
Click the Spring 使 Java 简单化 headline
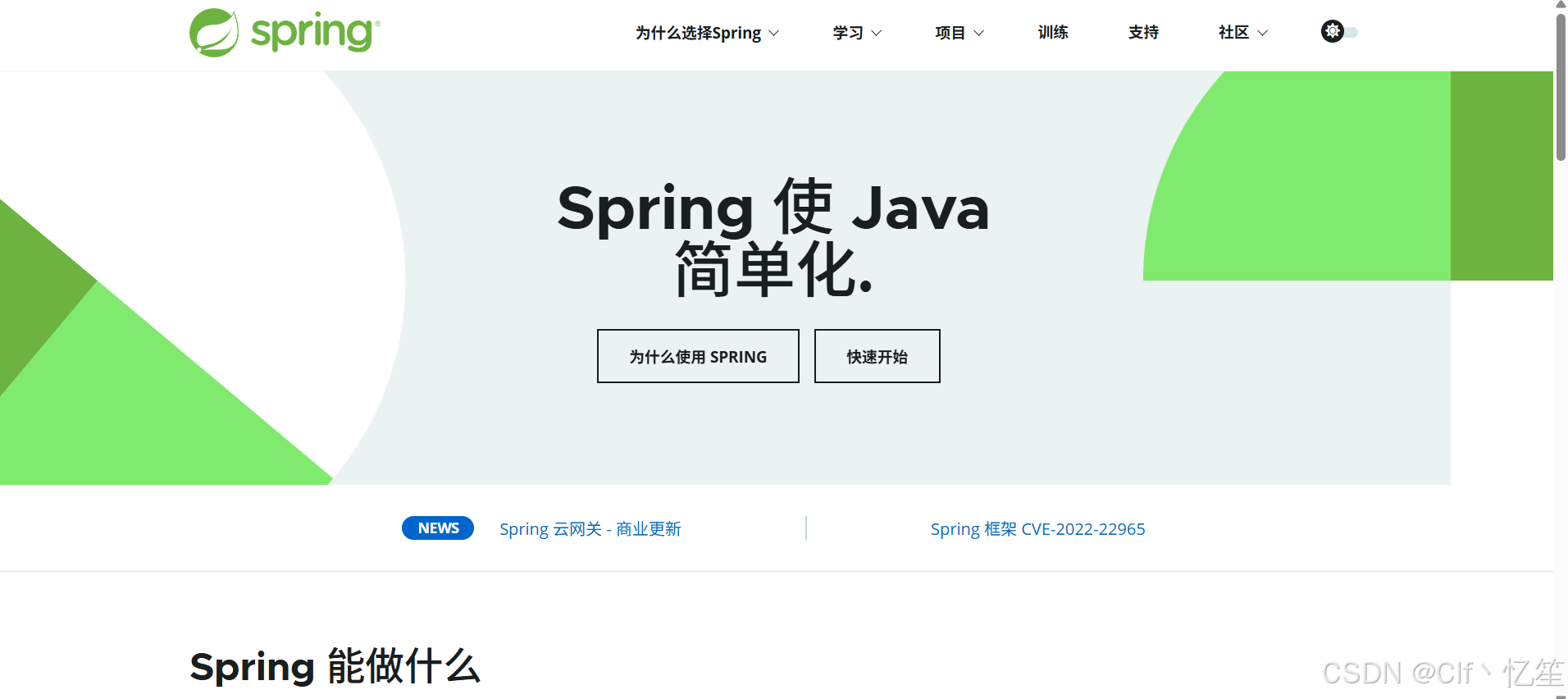[773, 238]
